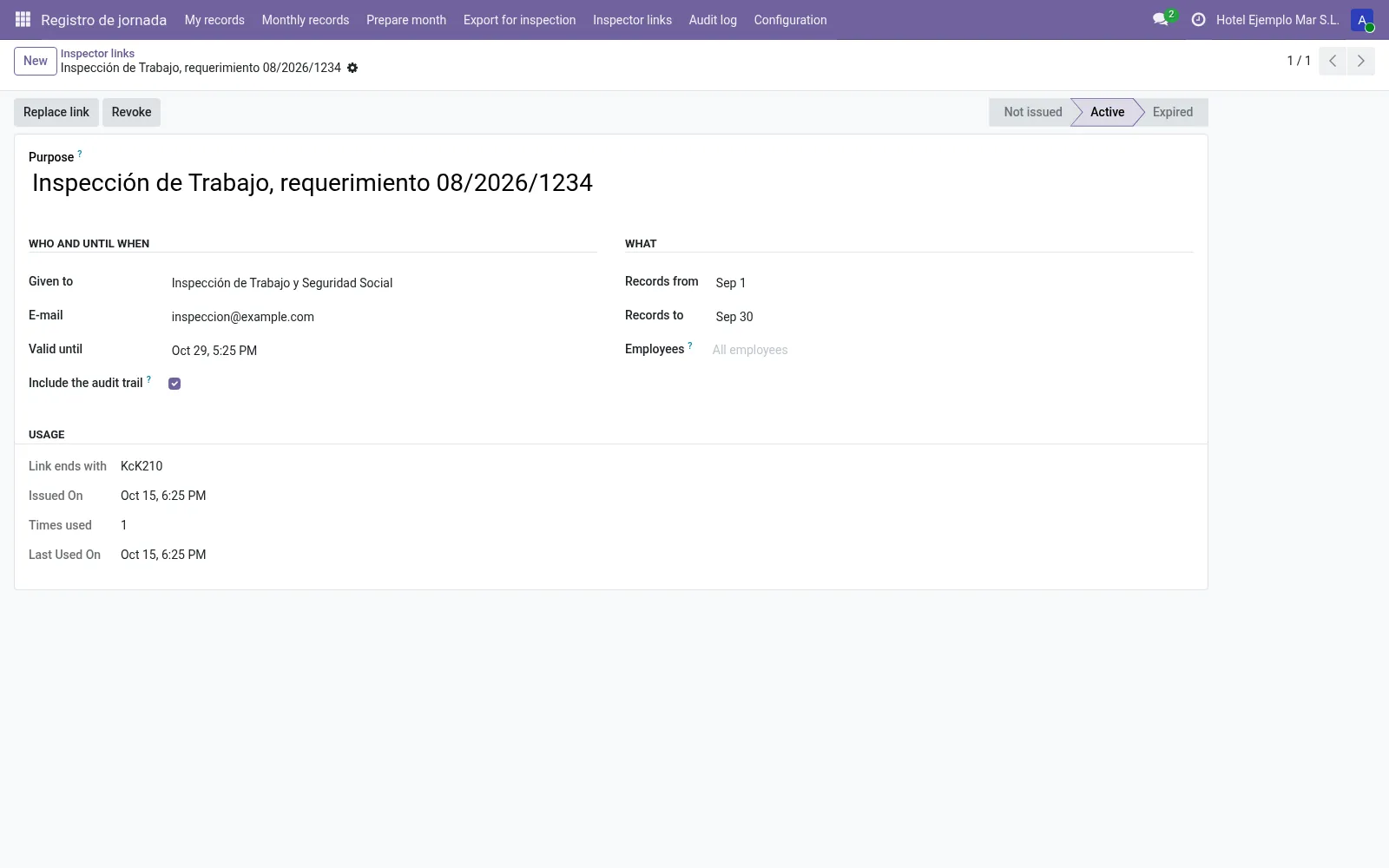Open the Records to date picker
Viewport: 1389px width, 868px height.
952,317
